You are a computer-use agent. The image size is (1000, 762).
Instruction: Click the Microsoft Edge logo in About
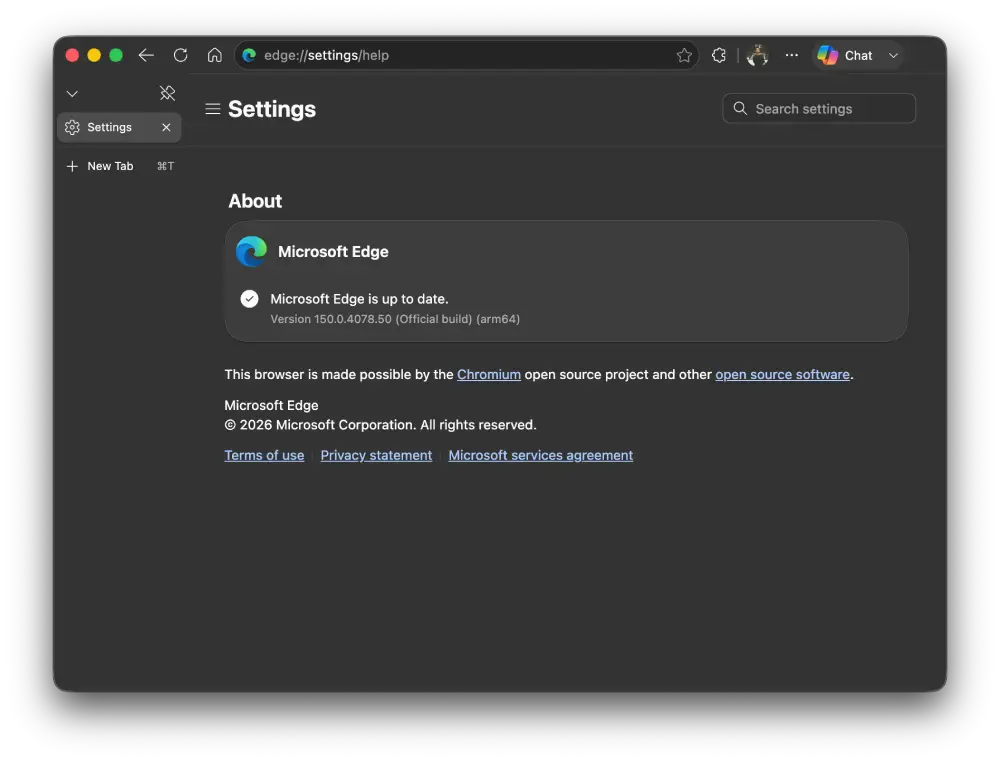251,251
